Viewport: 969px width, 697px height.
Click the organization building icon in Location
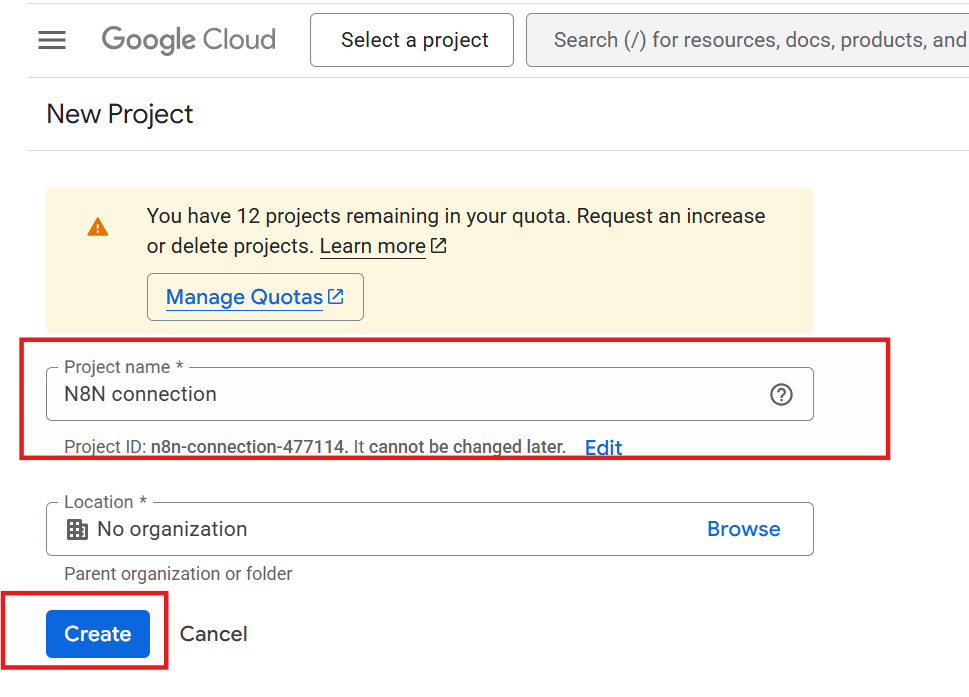(77, 529)
